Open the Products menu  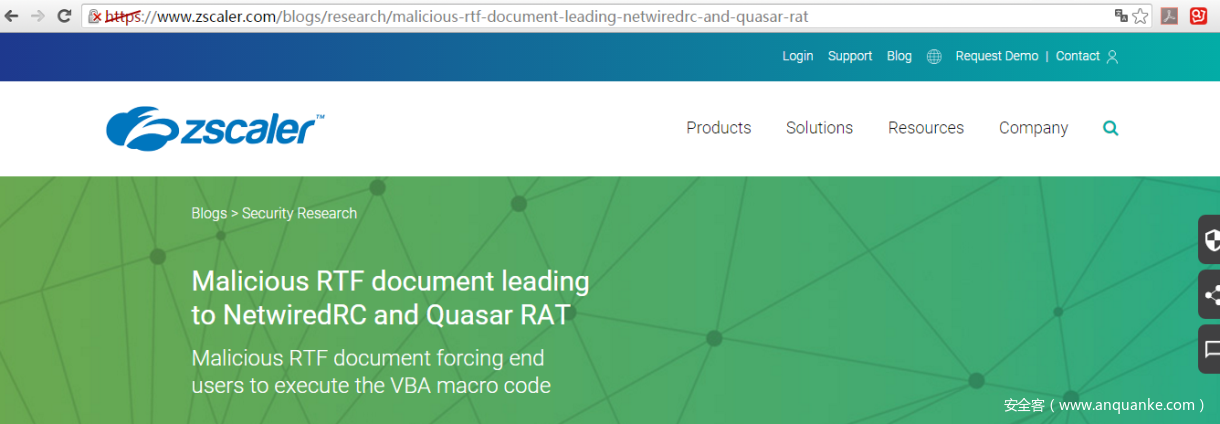click(x=719, y=128)
